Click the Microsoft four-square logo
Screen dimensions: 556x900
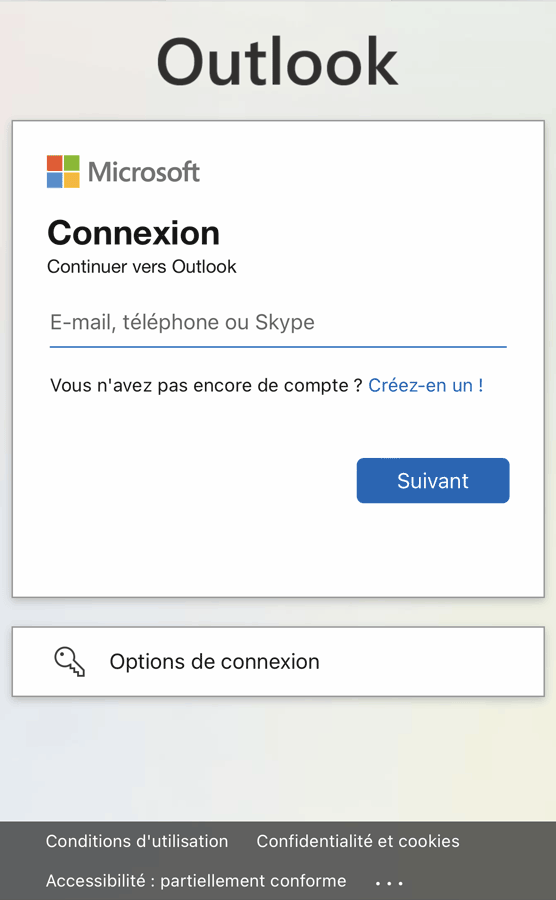pyautogui.click(x=63, y=172)
